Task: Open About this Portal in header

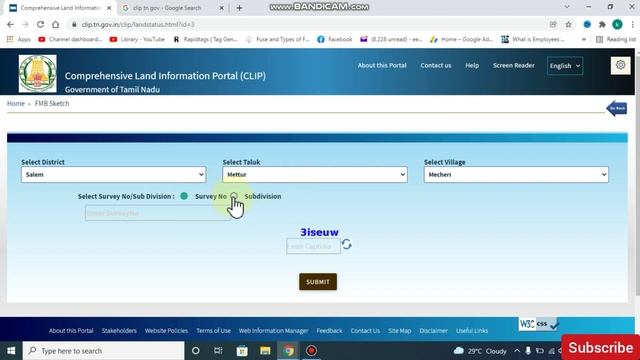Action: click(x=382, y=65)
